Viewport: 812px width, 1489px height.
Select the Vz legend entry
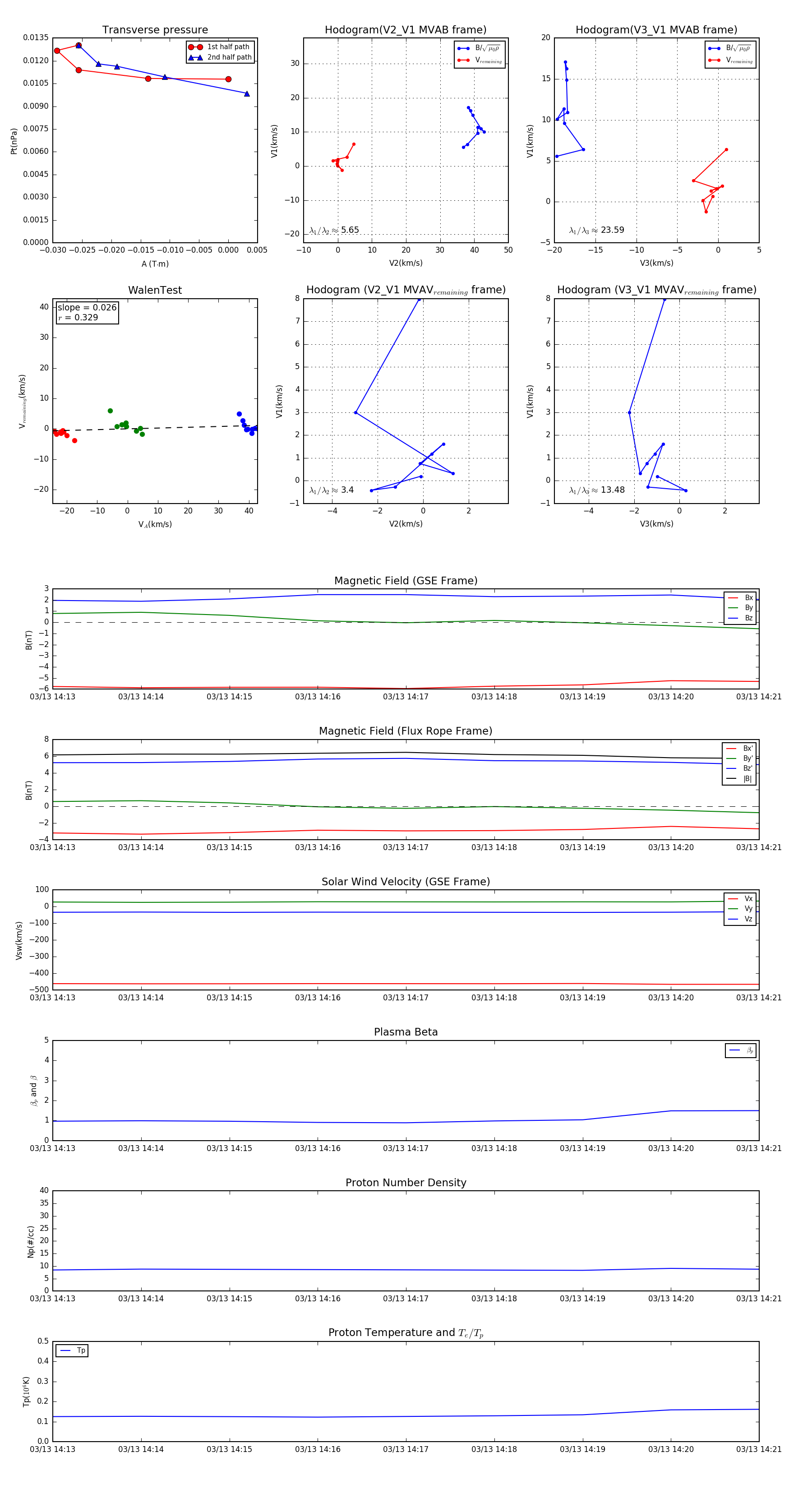tap(740, 919)
